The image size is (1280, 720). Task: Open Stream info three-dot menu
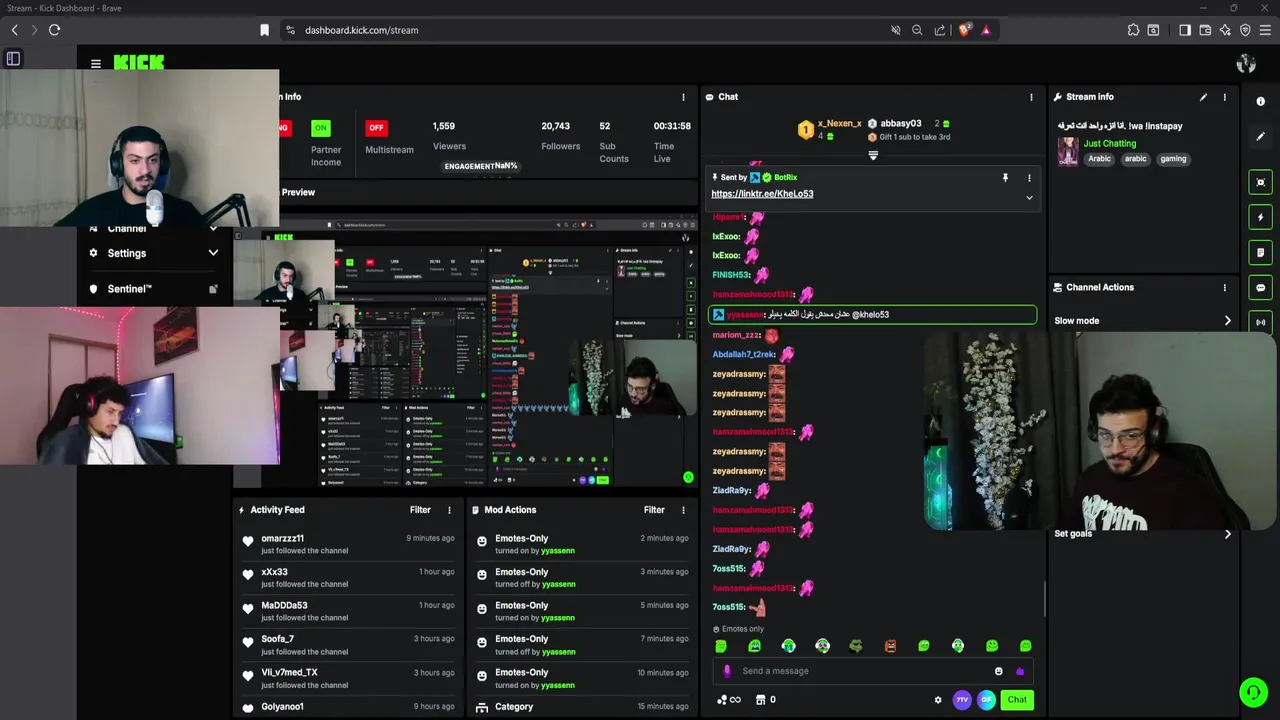tap(1224, 97)
